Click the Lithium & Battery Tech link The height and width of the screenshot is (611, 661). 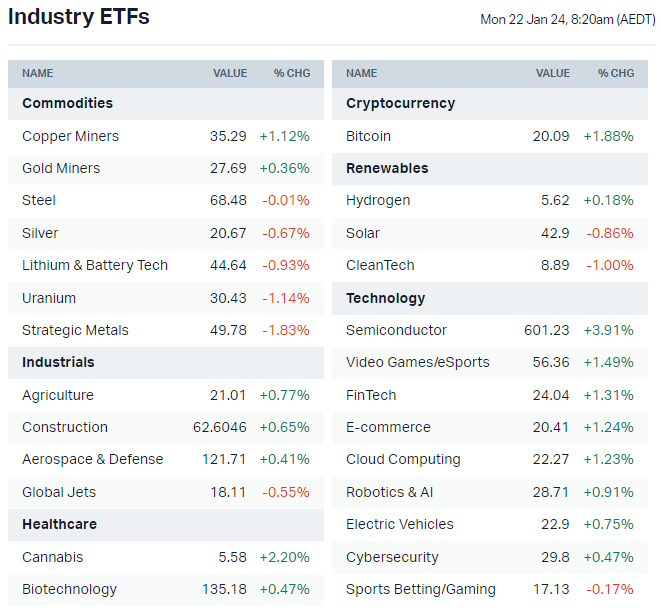(x=95, y=265)
